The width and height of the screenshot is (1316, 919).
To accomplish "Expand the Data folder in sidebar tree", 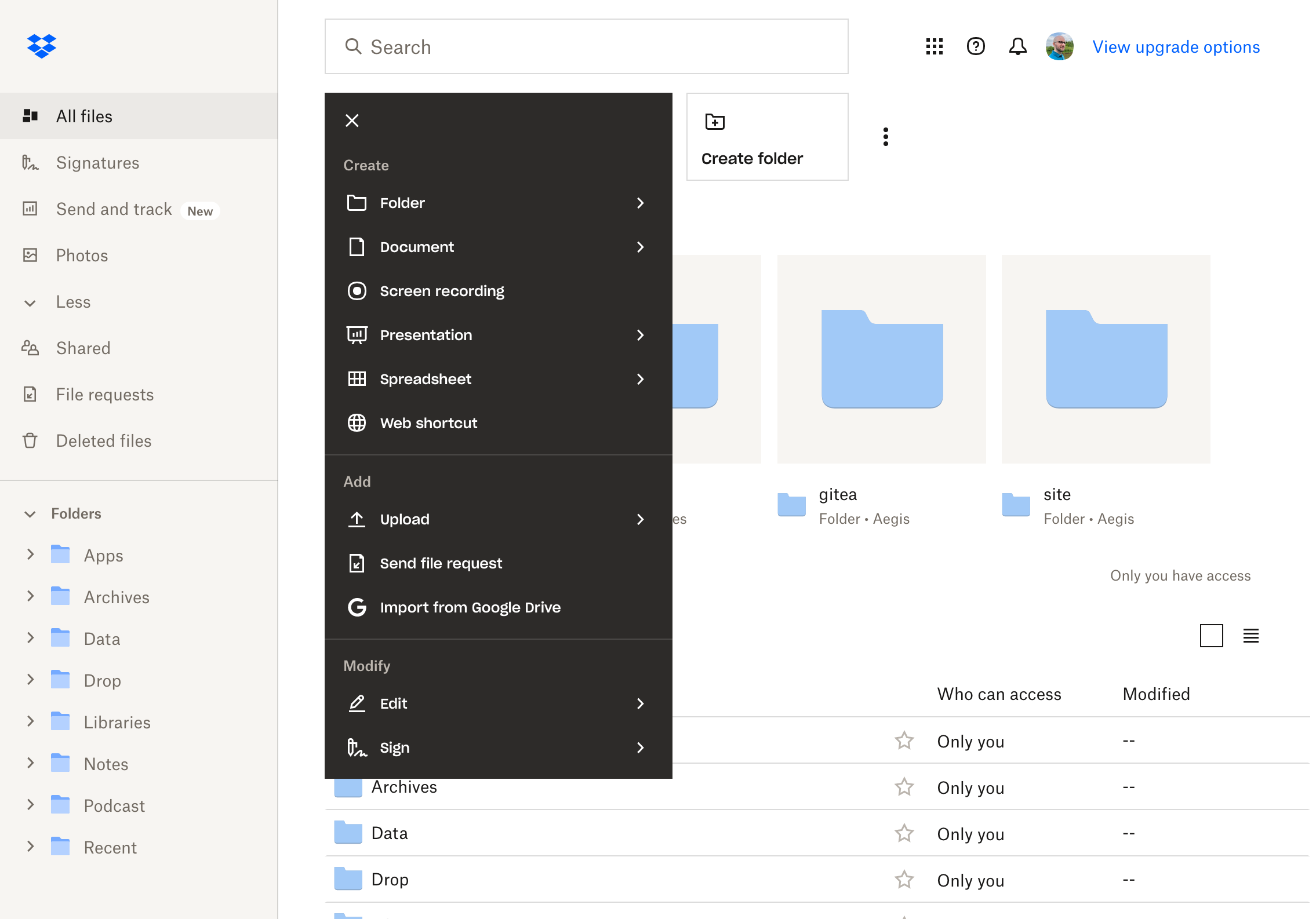I will click(x=31, y=638).
